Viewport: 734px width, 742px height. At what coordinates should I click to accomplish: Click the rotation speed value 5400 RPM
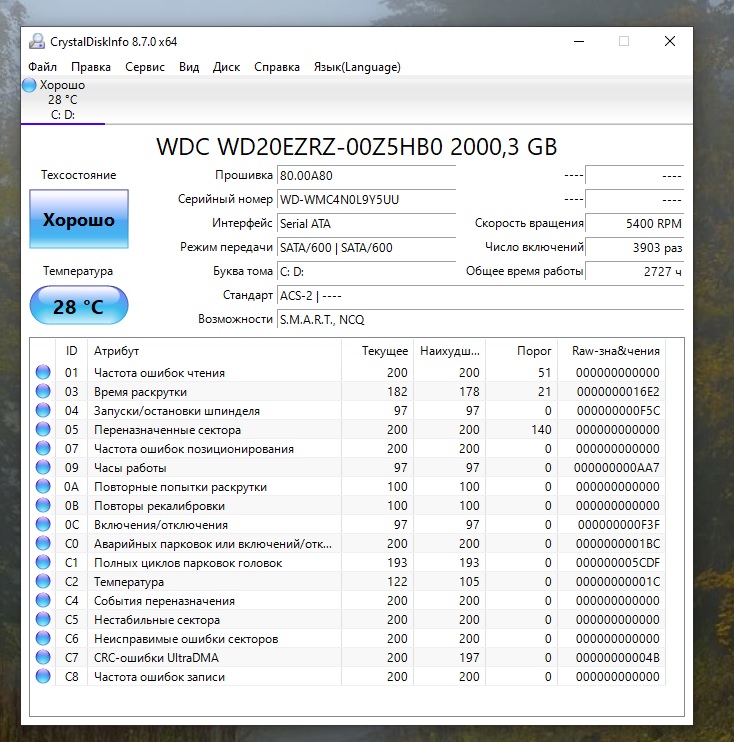pyautogui.click(x=635, y=223)
